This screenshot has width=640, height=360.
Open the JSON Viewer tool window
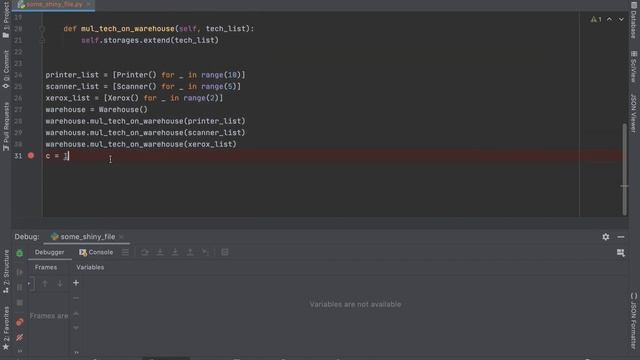pyautogui.click(x=634, y=113)
